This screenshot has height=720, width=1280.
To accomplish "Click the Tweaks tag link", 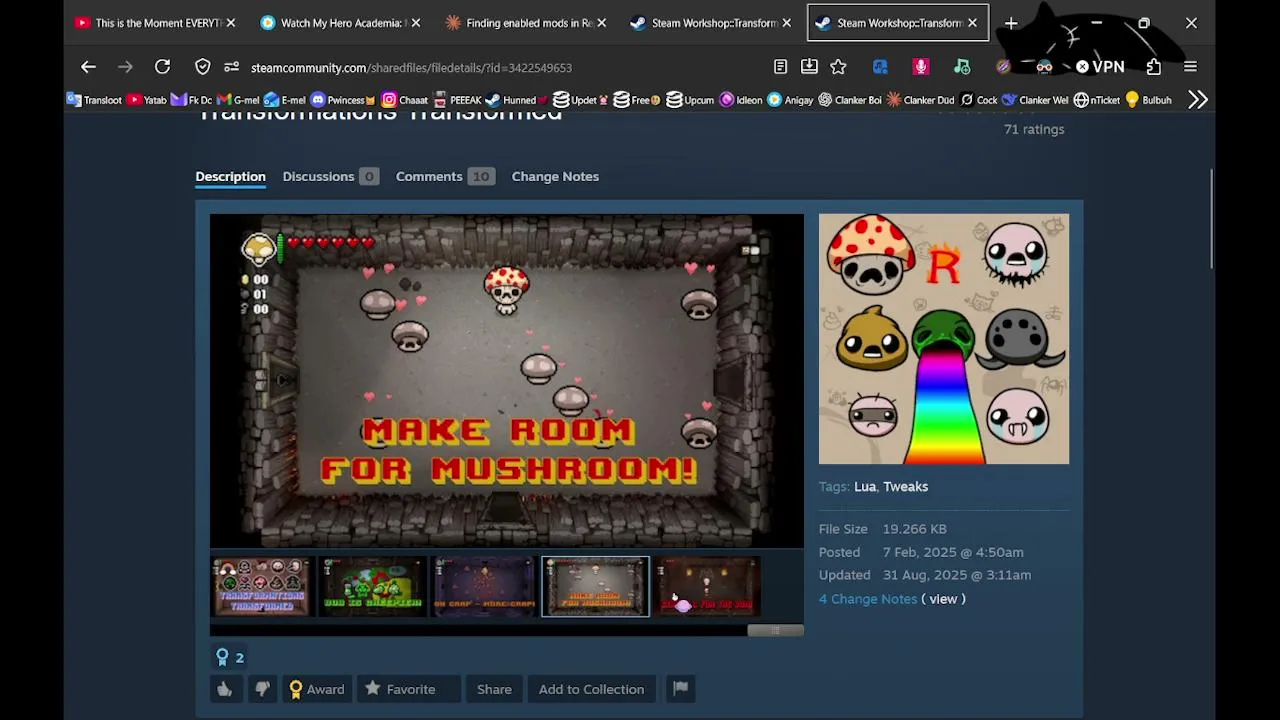I will pos(905,486).
